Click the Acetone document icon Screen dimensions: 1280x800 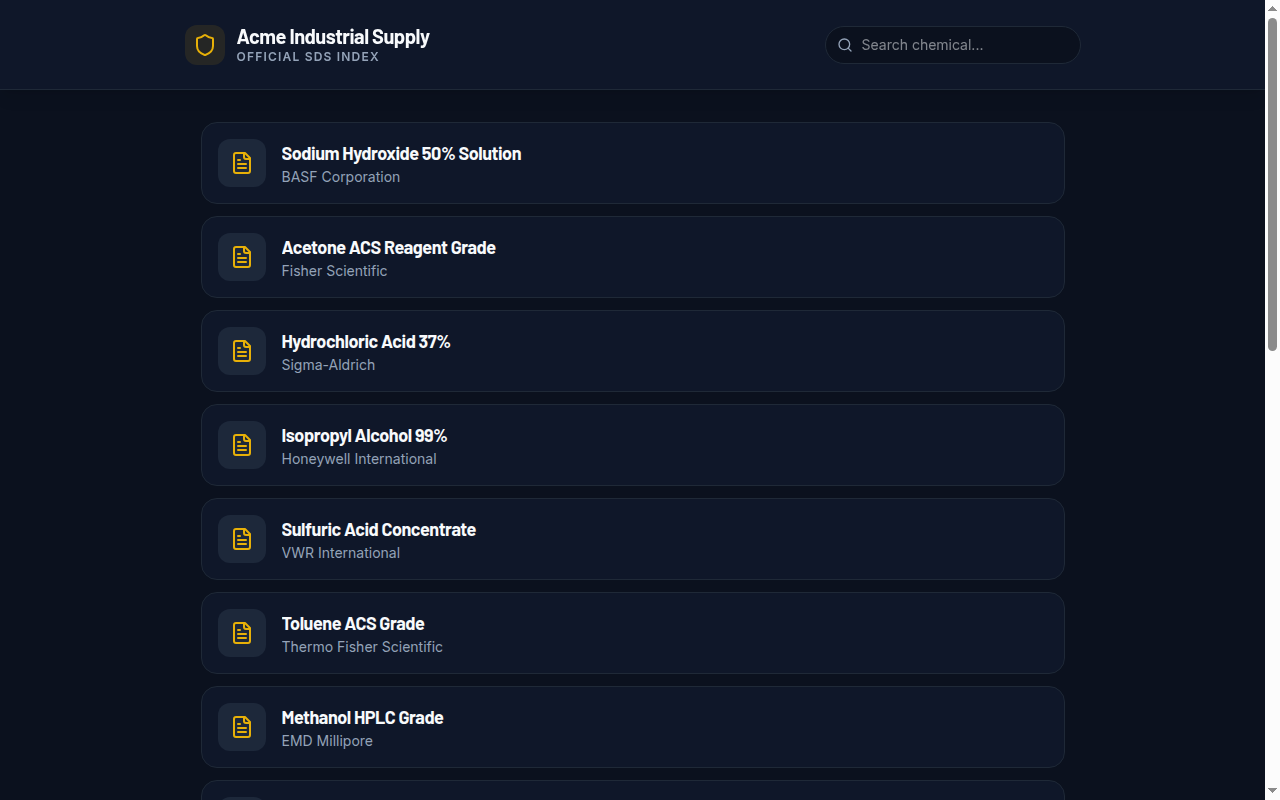(242, 257)
